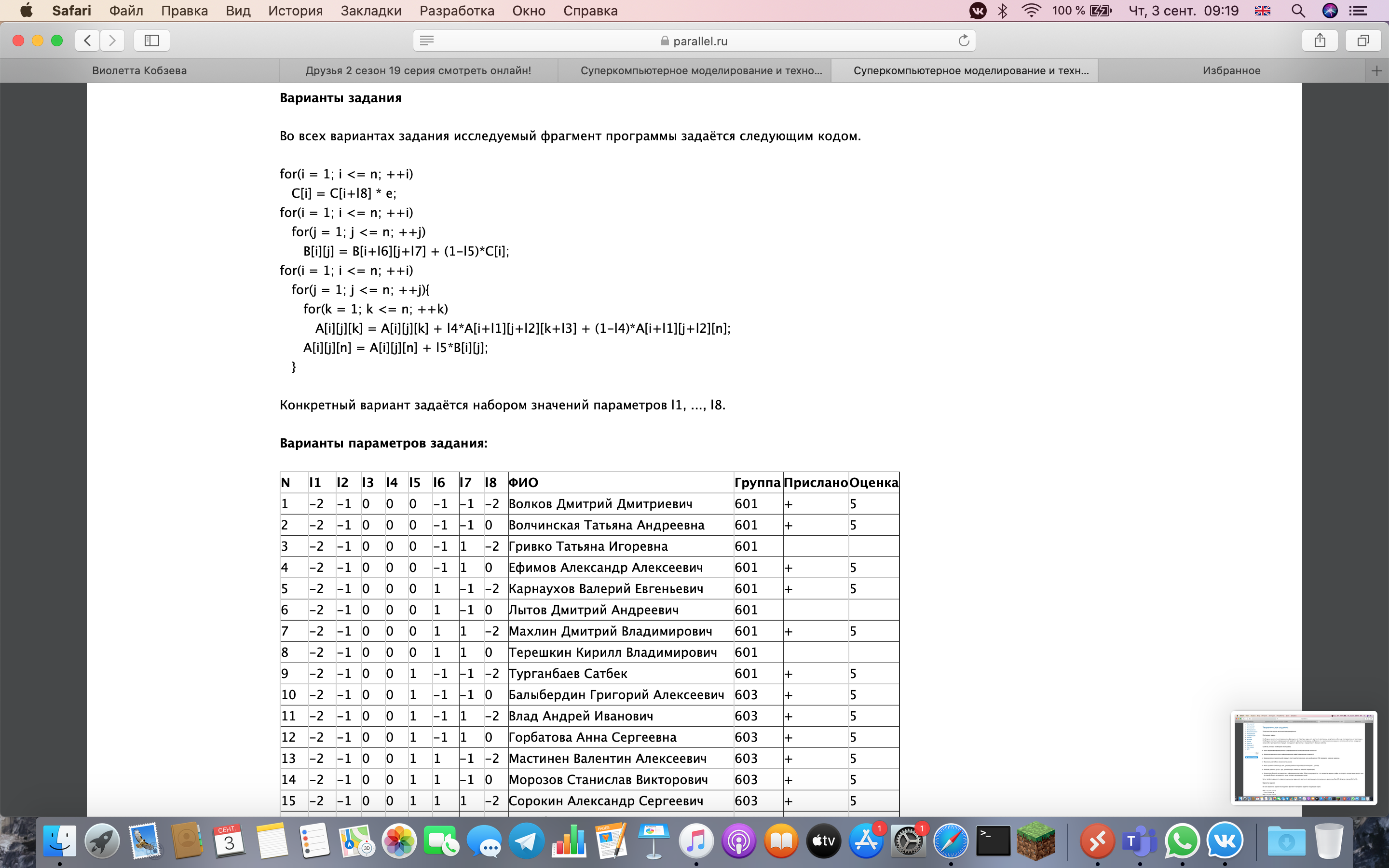The height and width of the screenshot is (868, 1389).
Task: Open Notification Center list icon
Action: [1358, 10]
